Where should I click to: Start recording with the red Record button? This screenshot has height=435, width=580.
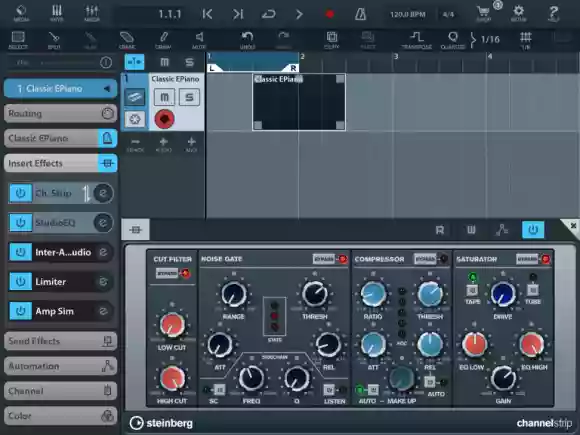(x=330, y=14)
